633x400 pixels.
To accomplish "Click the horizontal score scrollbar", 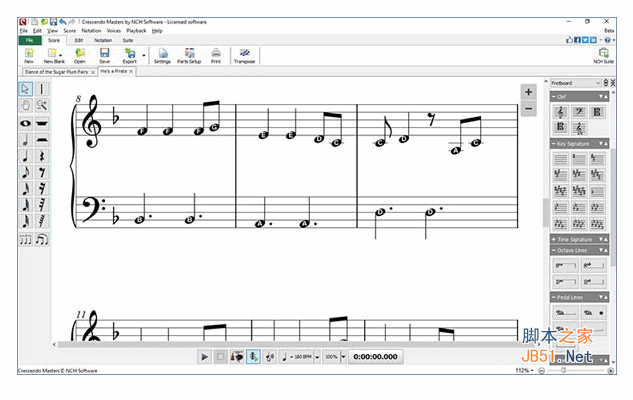I will click(x=297, y=344).
